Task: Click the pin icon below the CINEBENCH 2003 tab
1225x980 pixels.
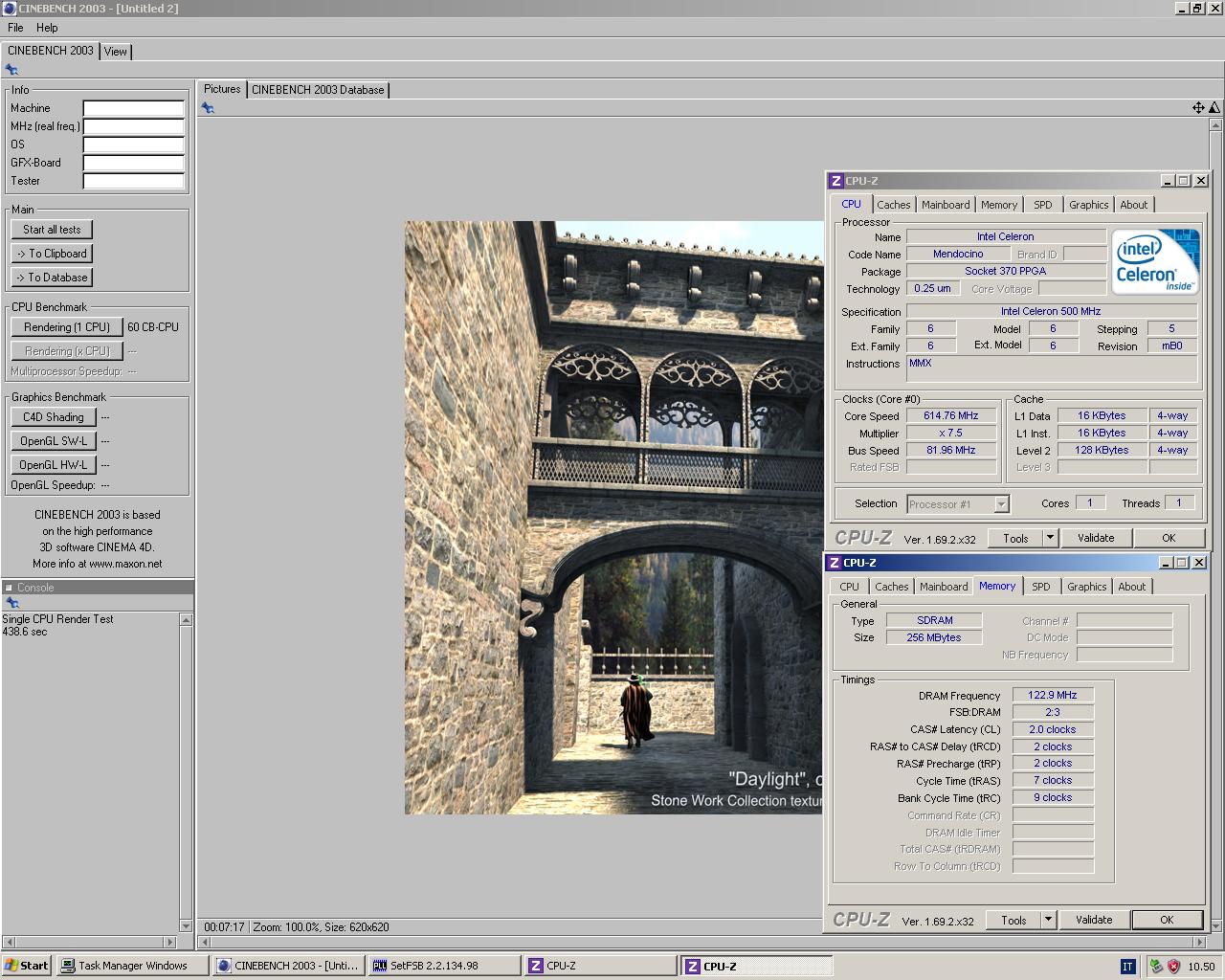Action: [x=11, y=70]
